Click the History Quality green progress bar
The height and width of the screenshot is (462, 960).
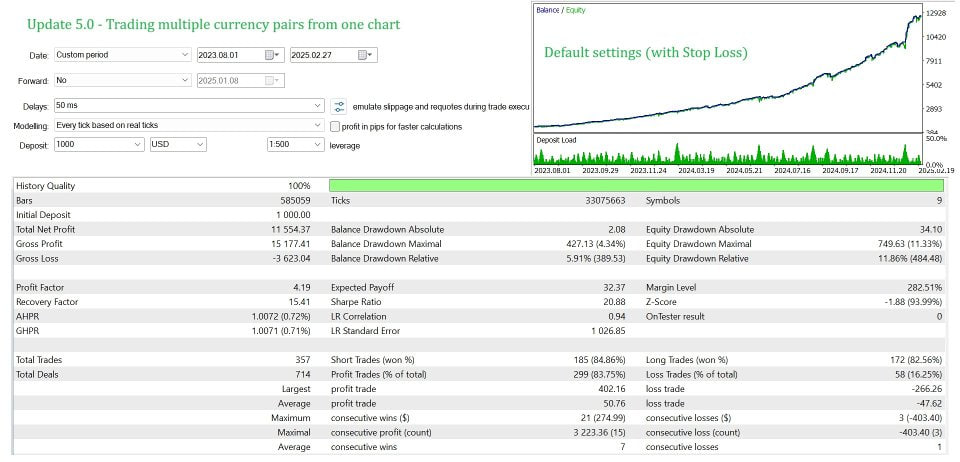coord(635,186)
